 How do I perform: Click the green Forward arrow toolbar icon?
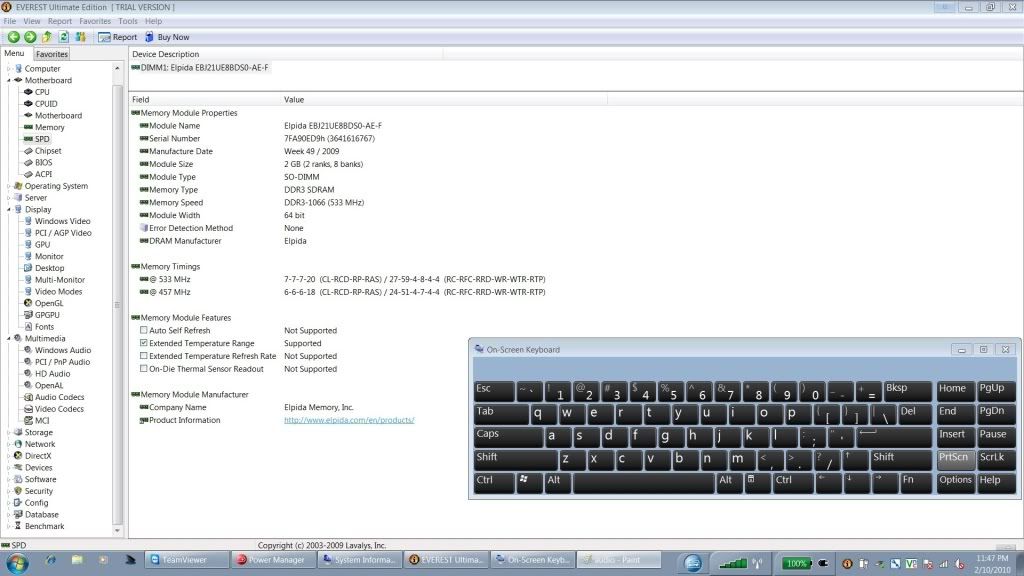click(30, 37)
